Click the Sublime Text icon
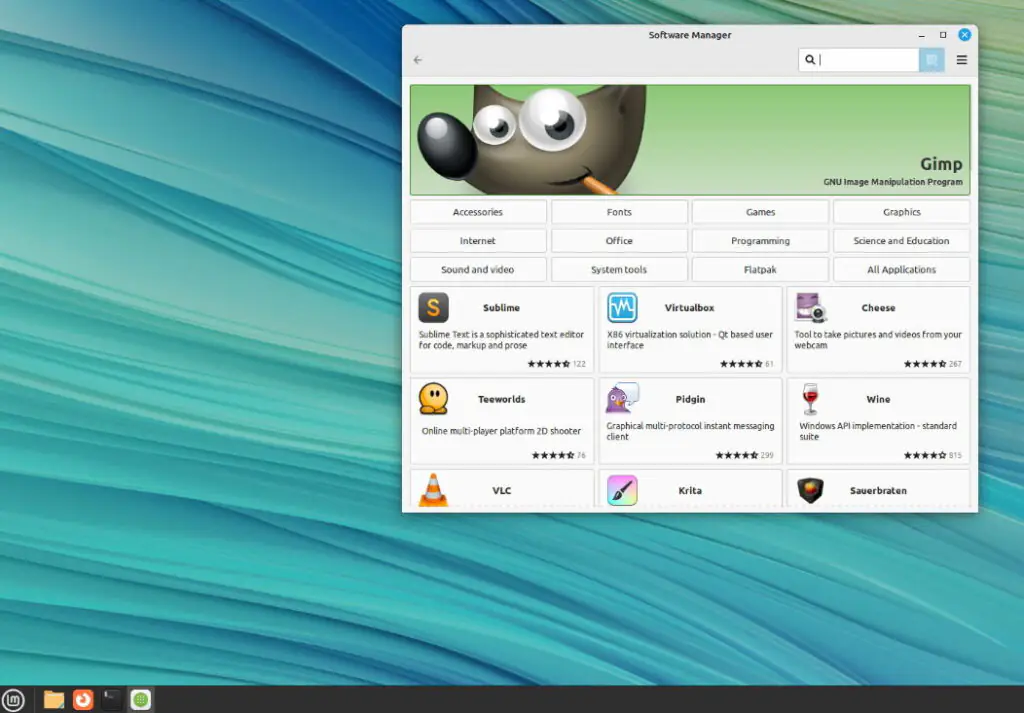1024x713 pixels. pos(433,308)
